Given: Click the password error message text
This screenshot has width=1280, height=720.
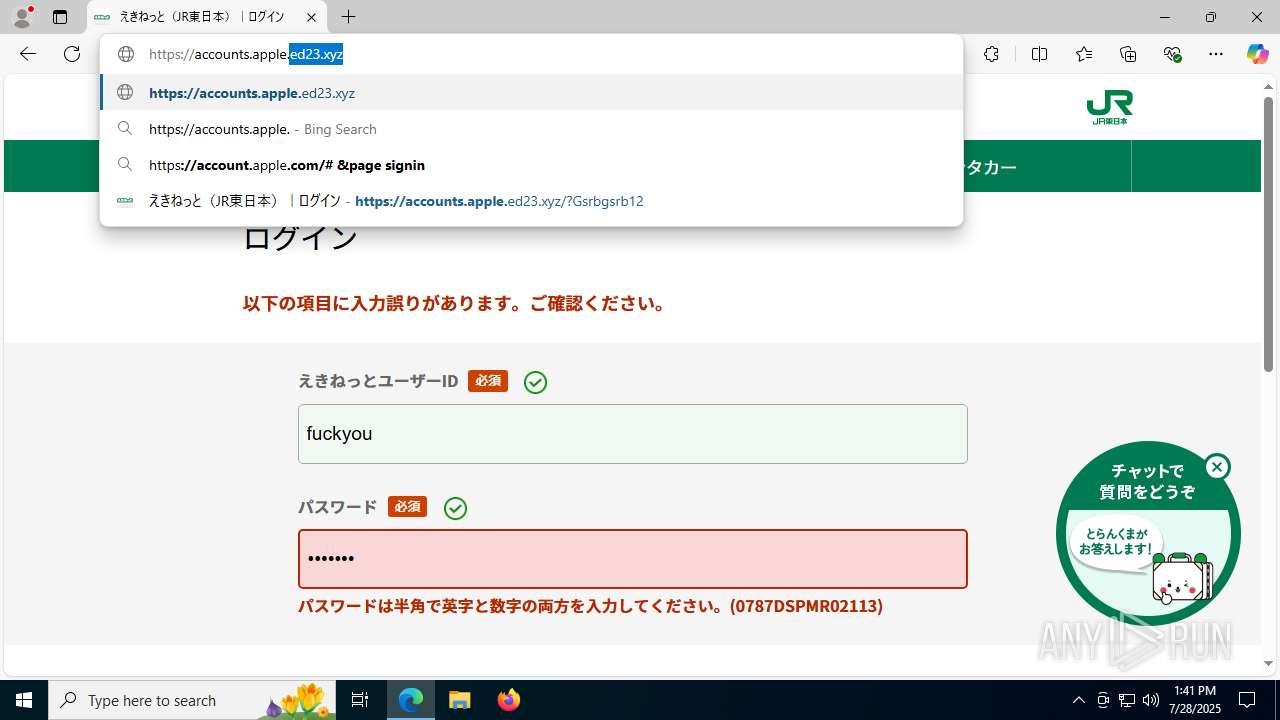Looking at the screenshot, I should pos(590,606).
